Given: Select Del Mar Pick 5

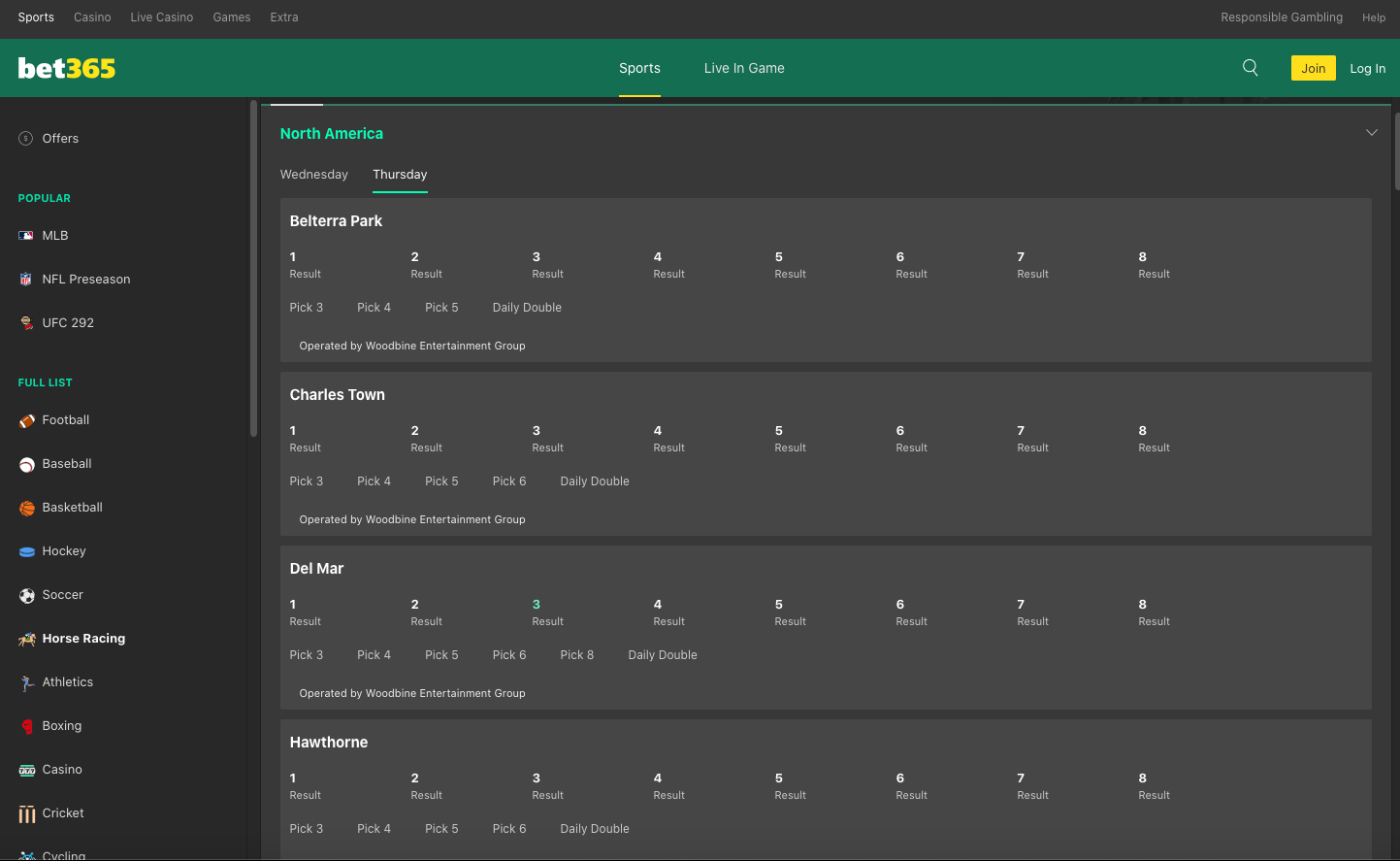Looking at the screenshot, I should pyautogui.click(x=441, y=655).
